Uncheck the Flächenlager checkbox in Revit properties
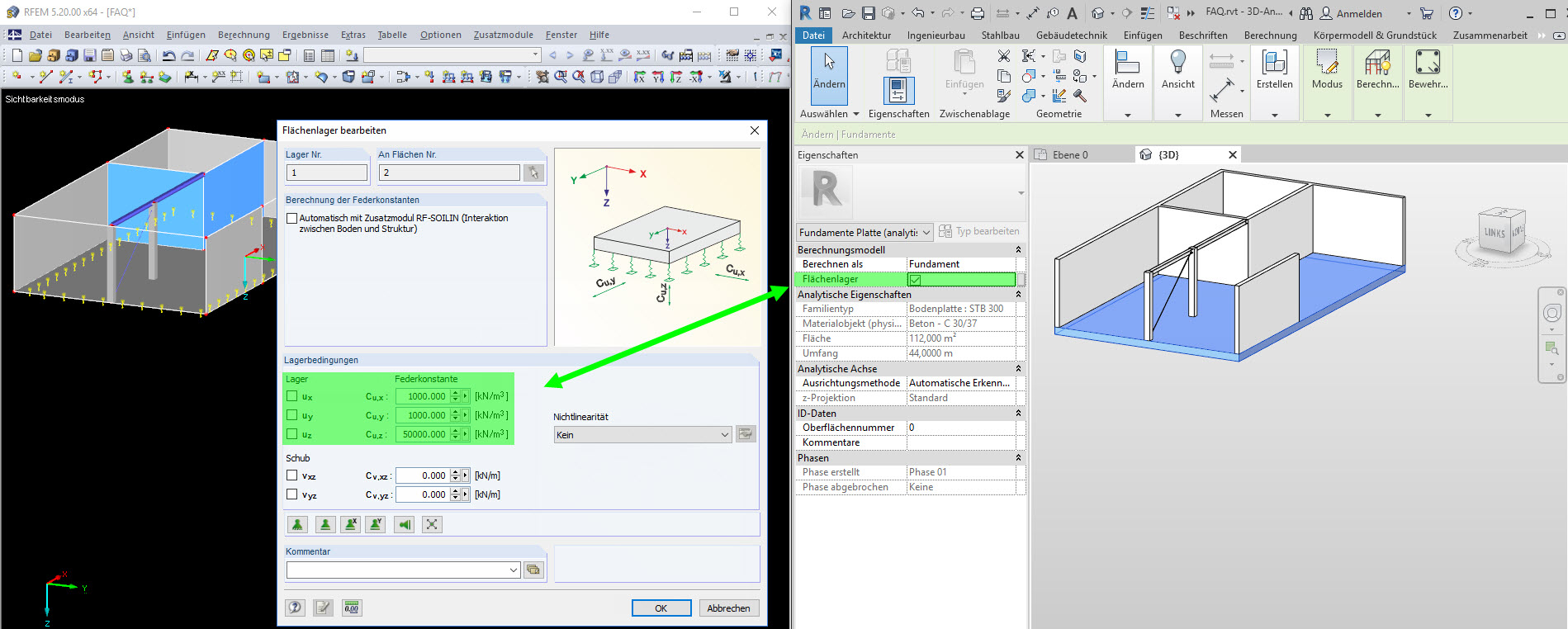Screen dimensions: 1568x629 pos(915,280)
